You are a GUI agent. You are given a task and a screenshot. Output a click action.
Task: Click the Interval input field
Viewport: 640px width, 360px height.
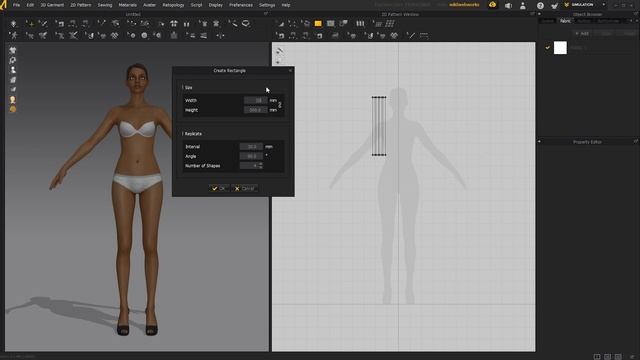[251, 146]
